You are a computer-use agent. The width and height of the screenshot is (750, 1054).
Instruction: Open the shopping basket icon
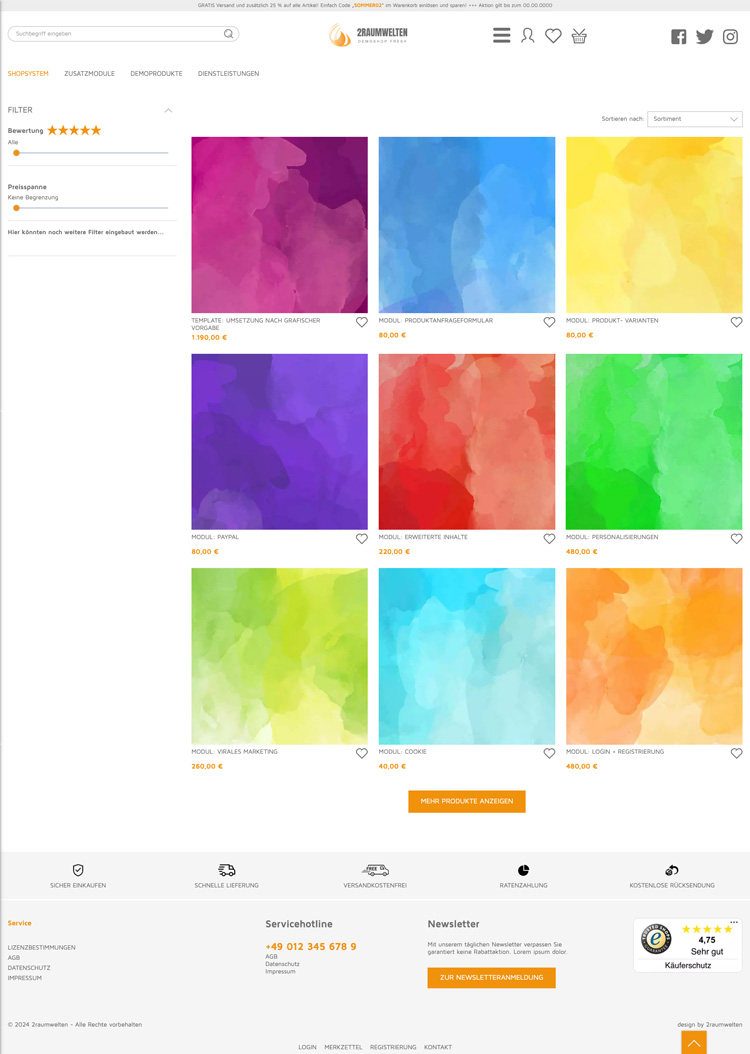point(579,36)
